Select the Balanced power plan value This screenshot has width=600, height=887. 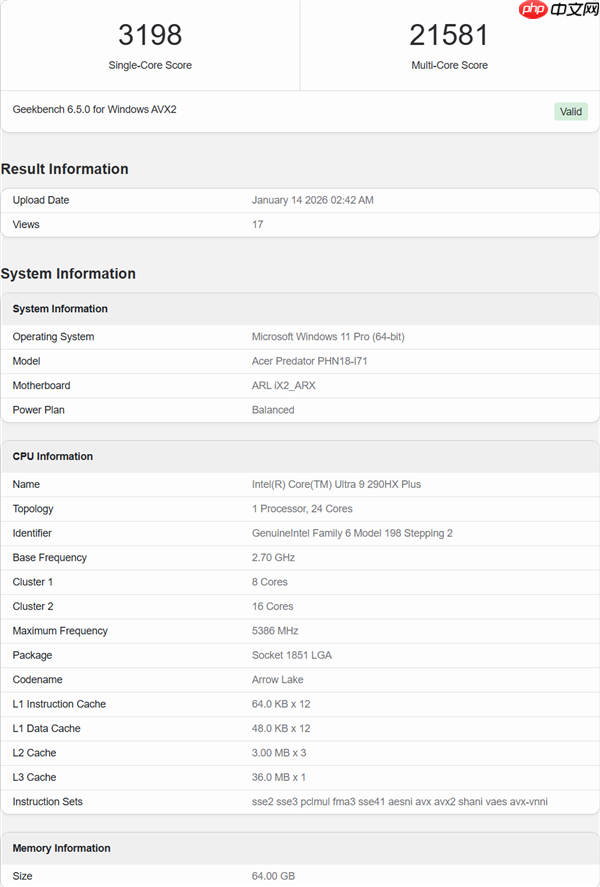[272, 410]
